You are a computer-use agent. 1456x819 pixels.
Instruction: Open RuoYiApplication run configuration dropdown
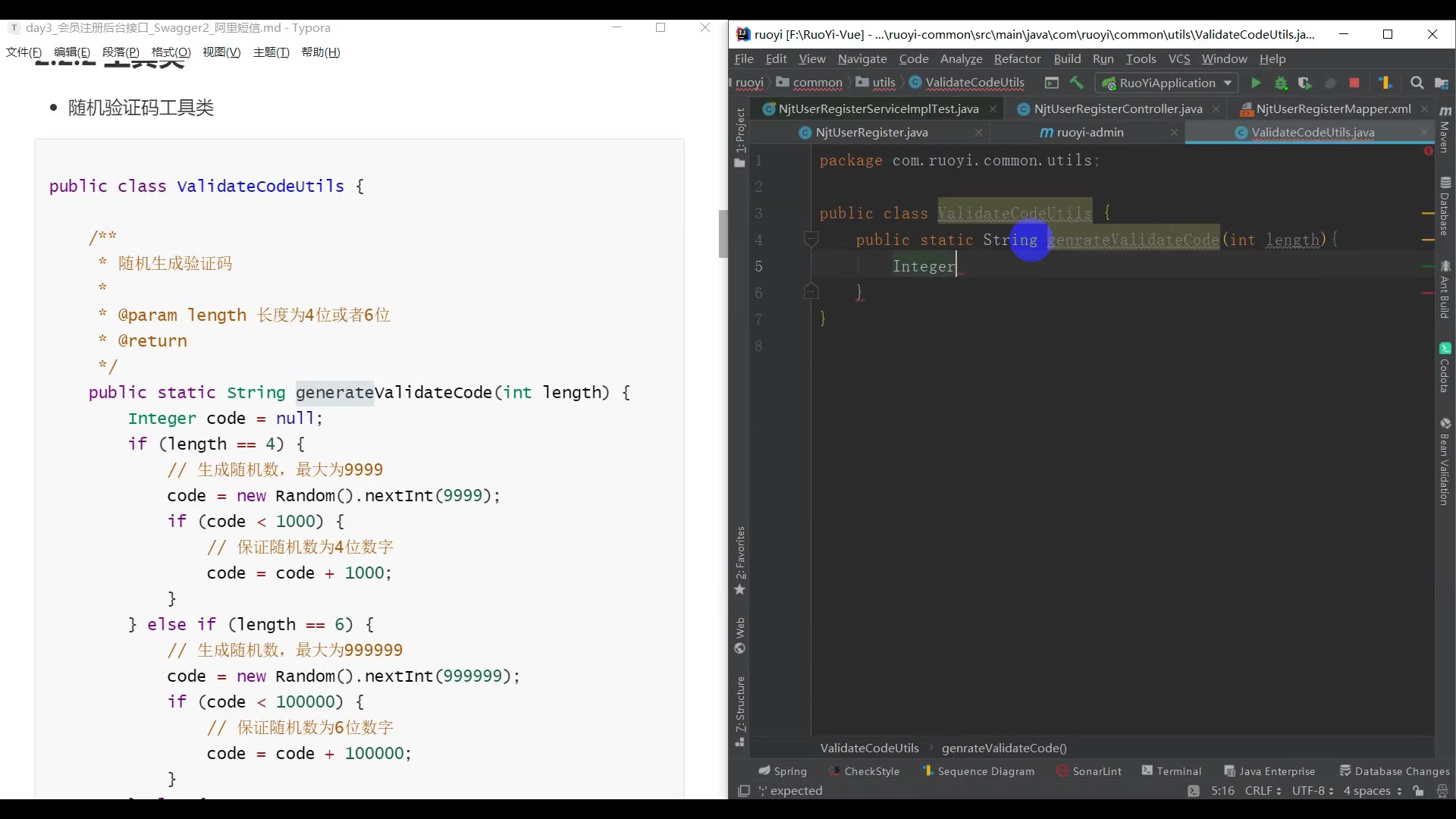[1168, 83]
